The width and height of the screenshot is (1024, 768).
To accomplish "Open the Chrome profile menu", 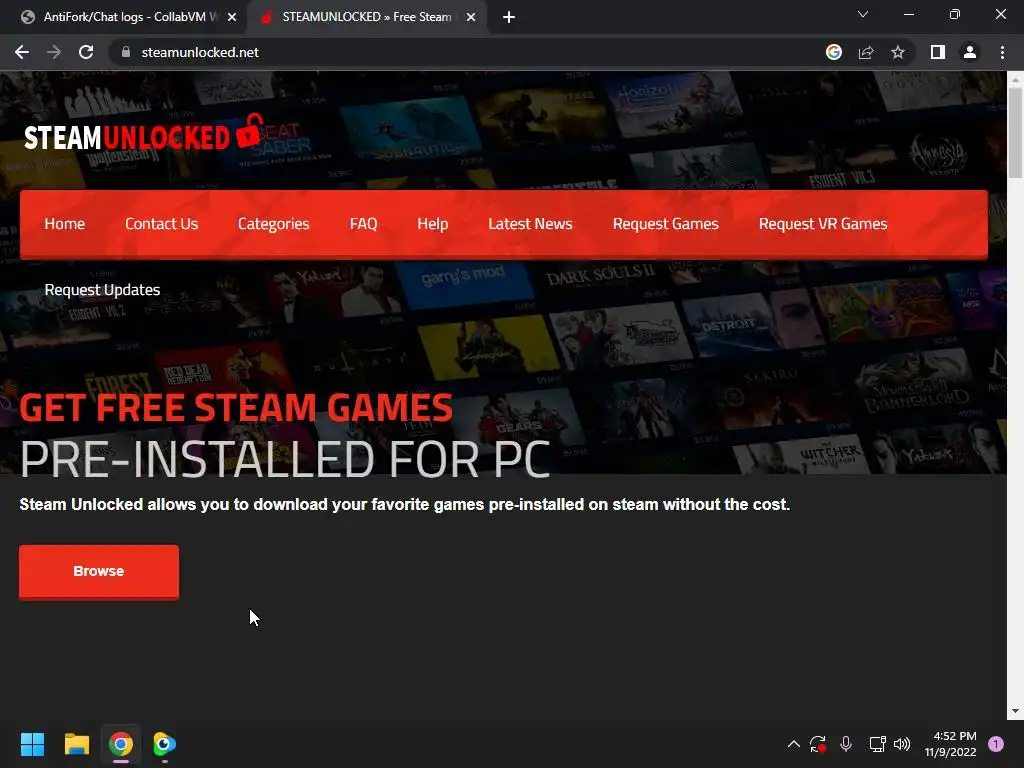I will point(970,52).
